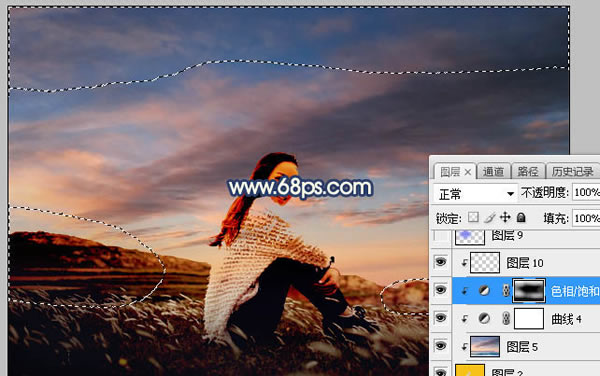
Task: Click the lock position move icon
Action: pyautogui.click(x=505, y=218)
